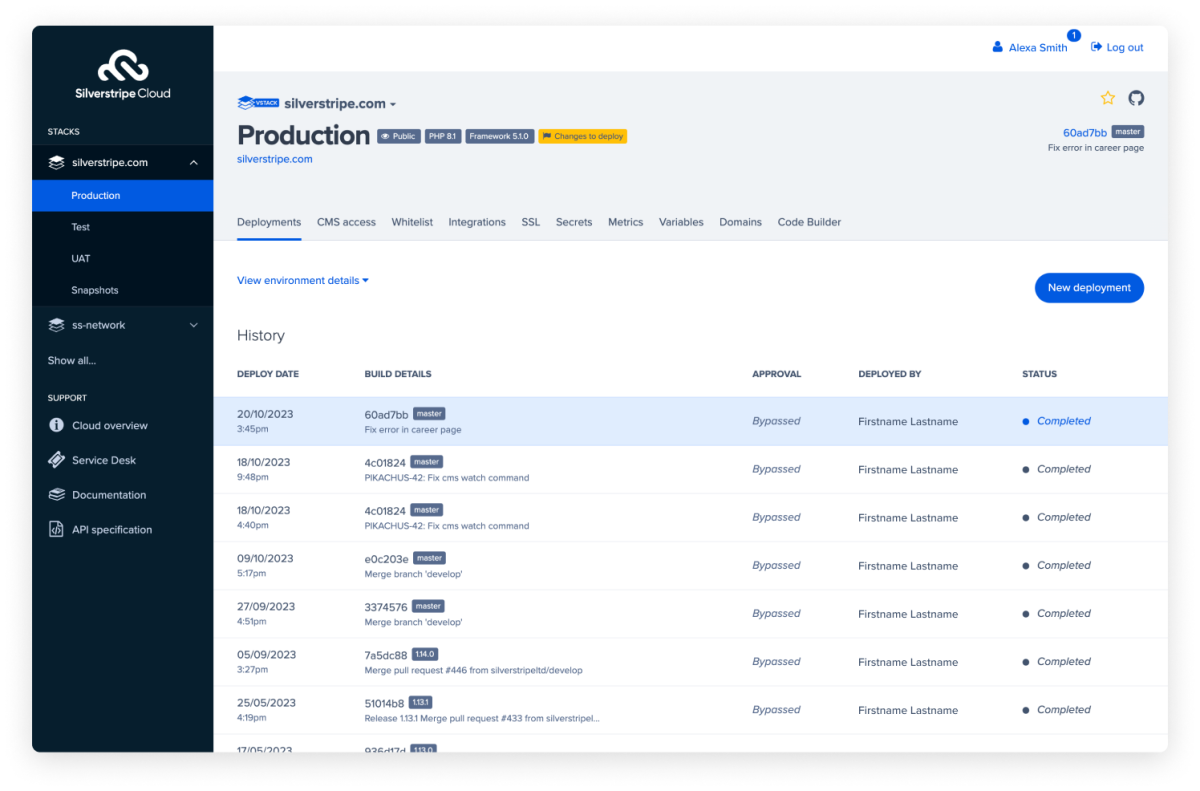1200x791 pixels.
Task: Switch to the Deployments tab
Action: 269,222
